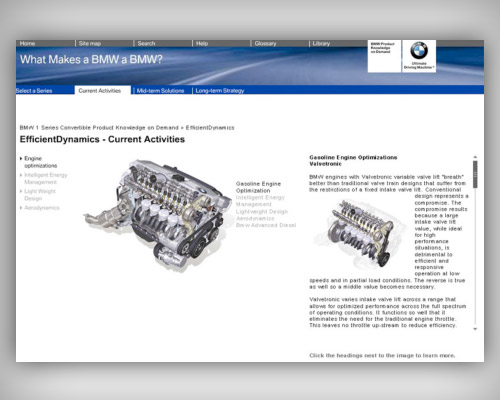Image resolution: width=500 pixels, height=400 pixels.
Task: Click the large engine cutaway image
Action: point(157,215)
